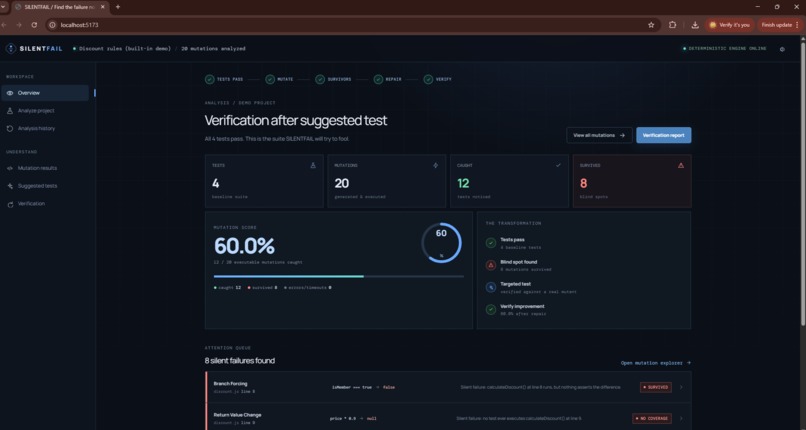
Task: Click the Repair step check icon
Action: pos(378,79)
